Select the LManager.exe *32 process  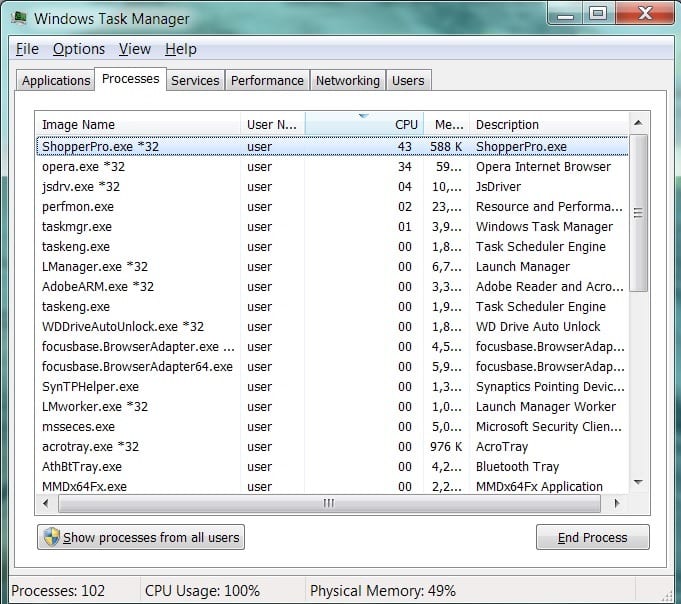point(332,267)
